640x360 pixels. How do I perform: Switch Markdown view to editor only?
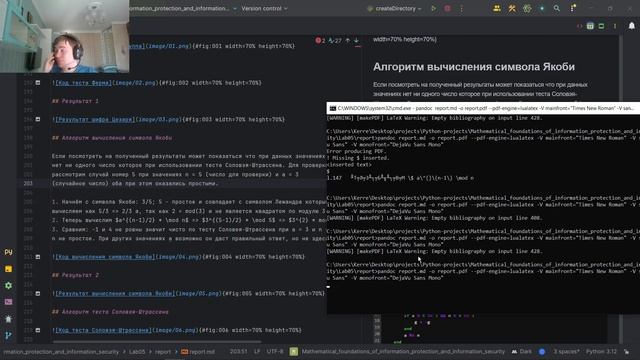[579, 26]
